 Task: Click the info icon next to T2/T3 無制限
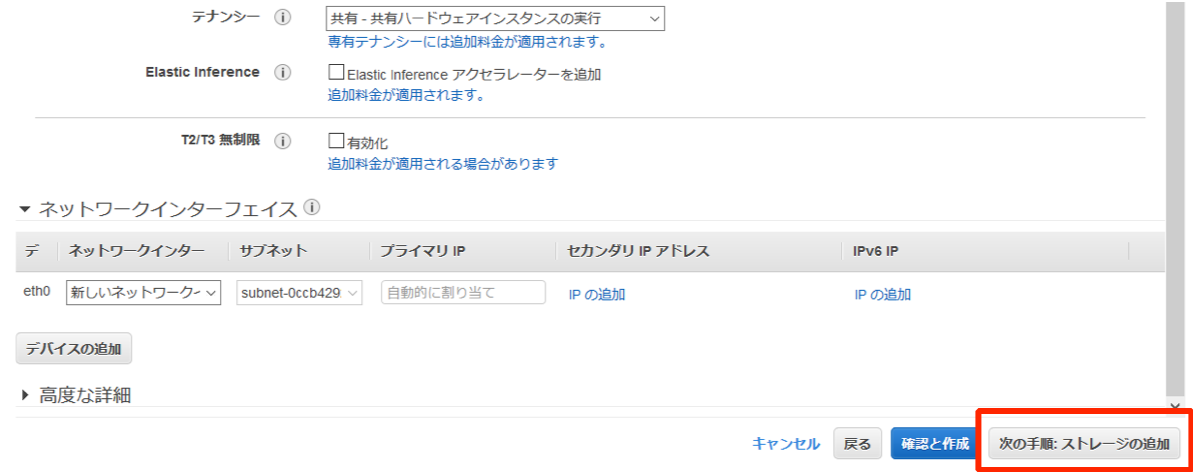click(282, 141)
